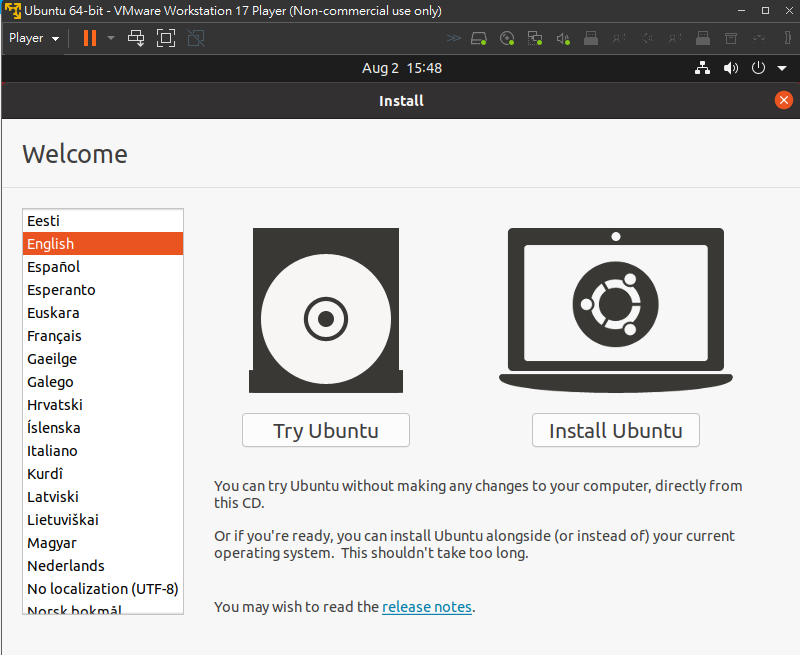This screenshot has width=800, height=655.
Task: Click the laptop with Ubuntu logo illustration
Action: coord(616,310)
